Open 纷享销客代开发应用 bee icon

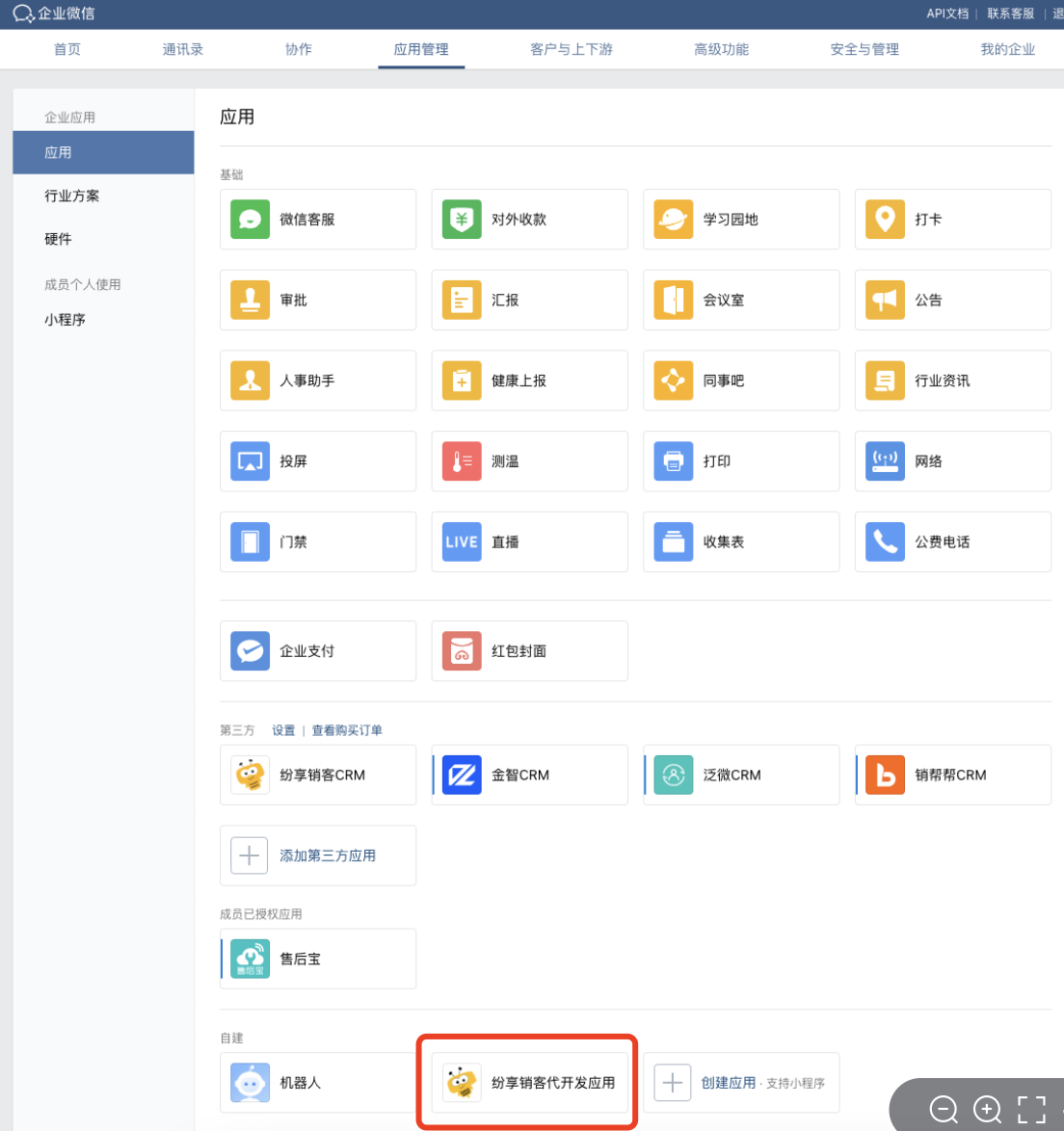coord(462,1084)
